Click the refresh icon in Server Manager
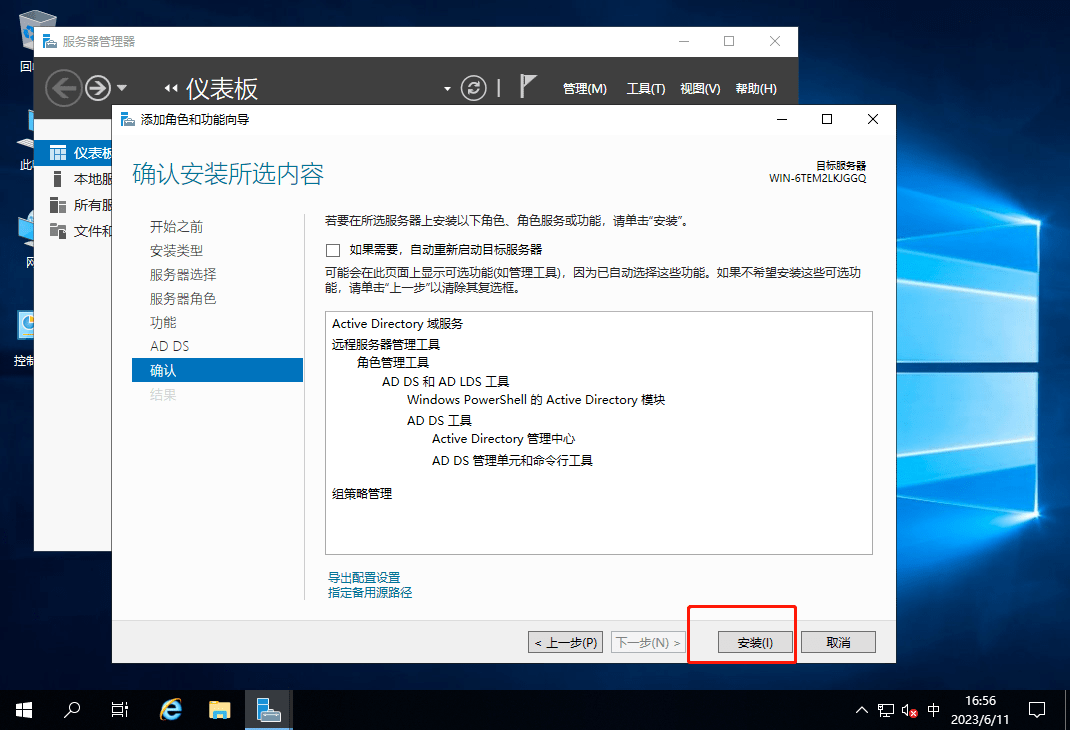 [473, 88]
